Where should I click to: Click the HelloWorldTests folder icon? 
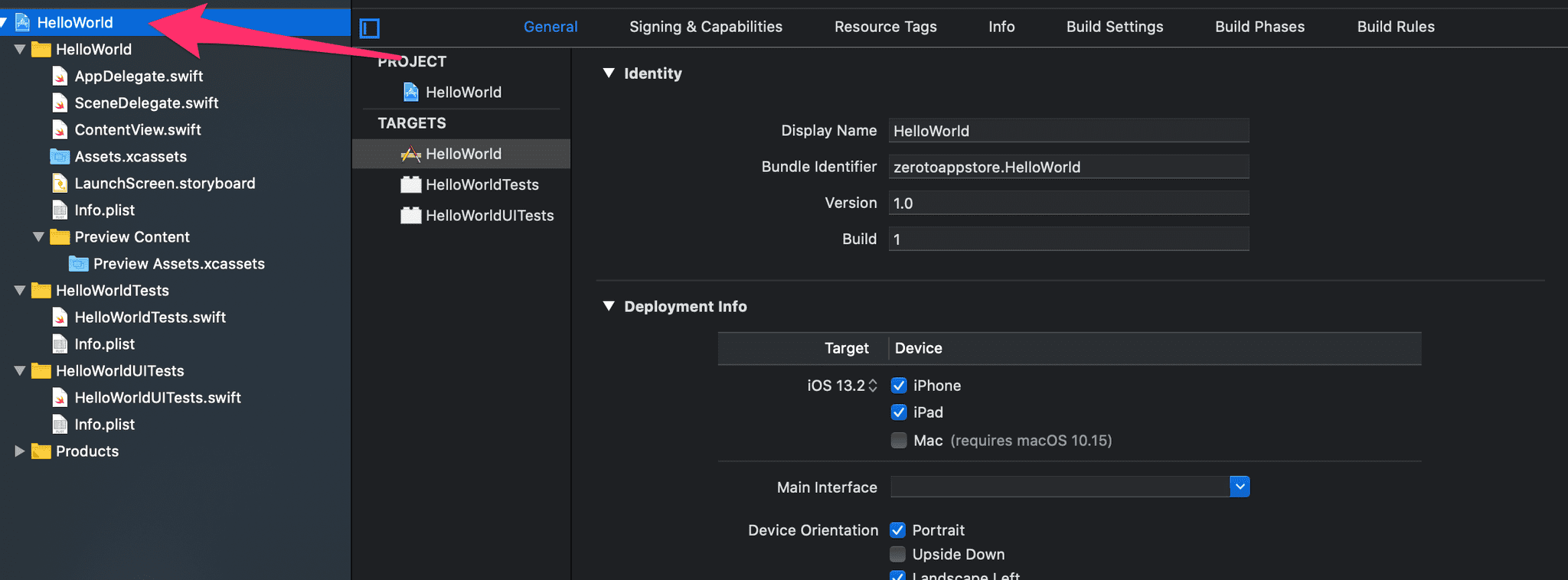[x=41, y=290]
